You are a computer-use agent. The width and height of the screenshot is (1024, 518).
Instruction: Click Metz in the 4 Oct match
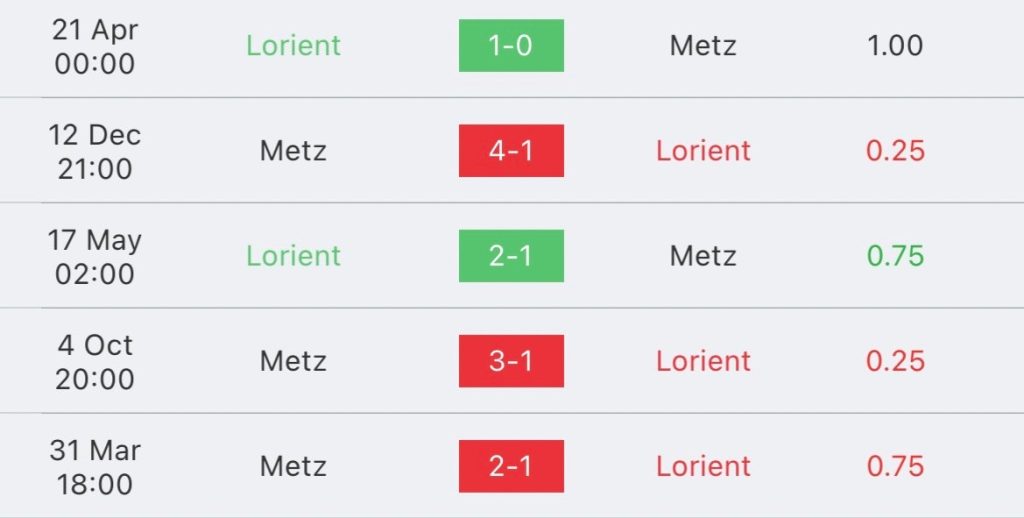(x=293, y=361)
